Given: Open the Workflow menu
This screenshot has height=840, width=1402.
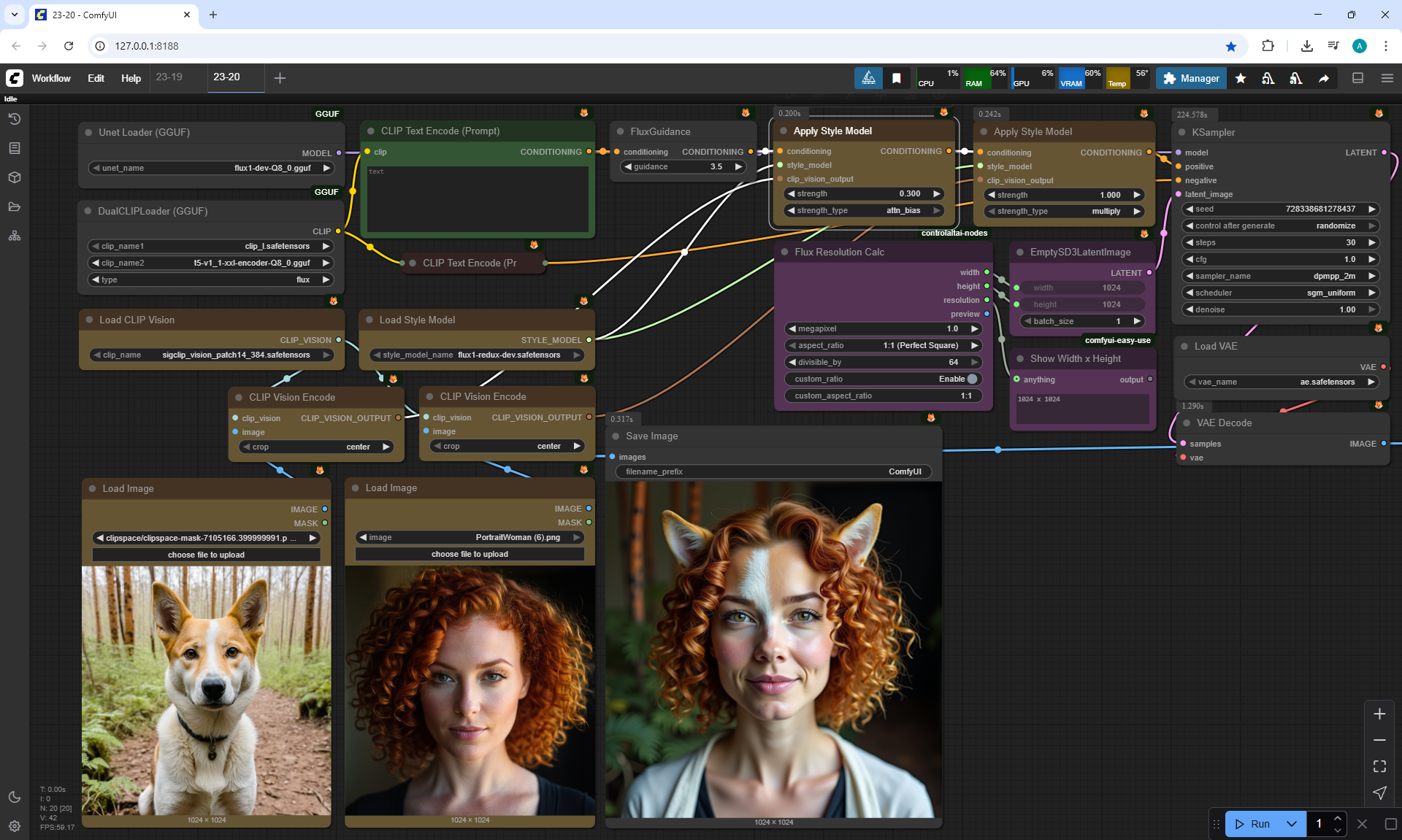Looking at the screenshot, I should (51, 78).
